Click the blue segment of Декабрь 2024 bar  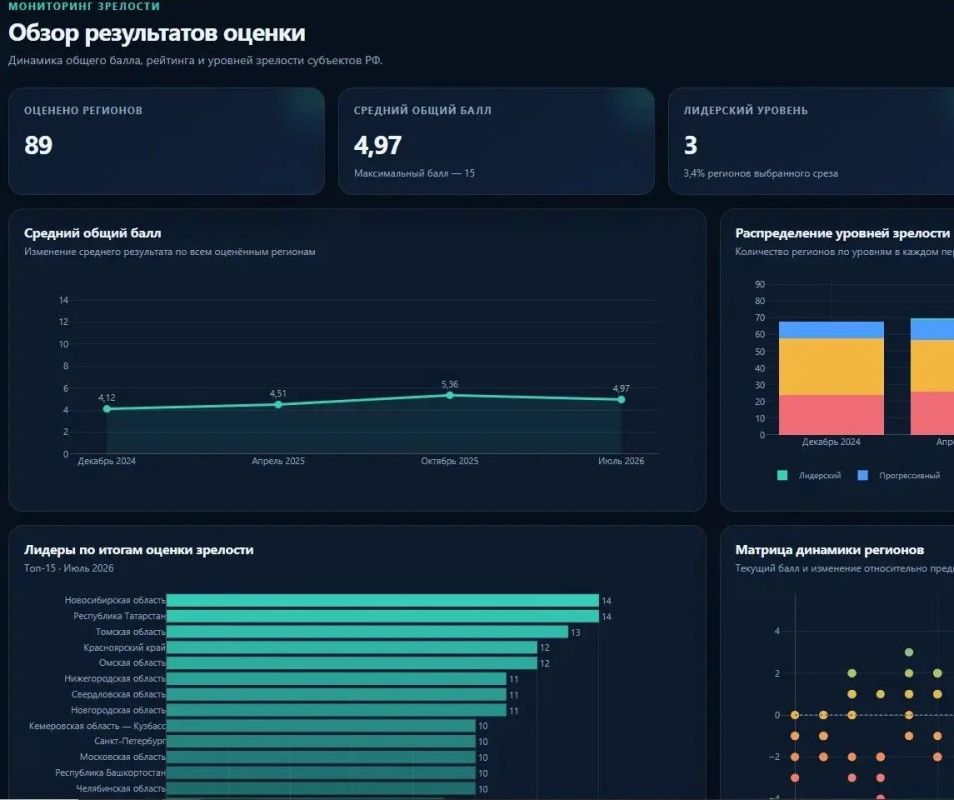coord(831,330)
